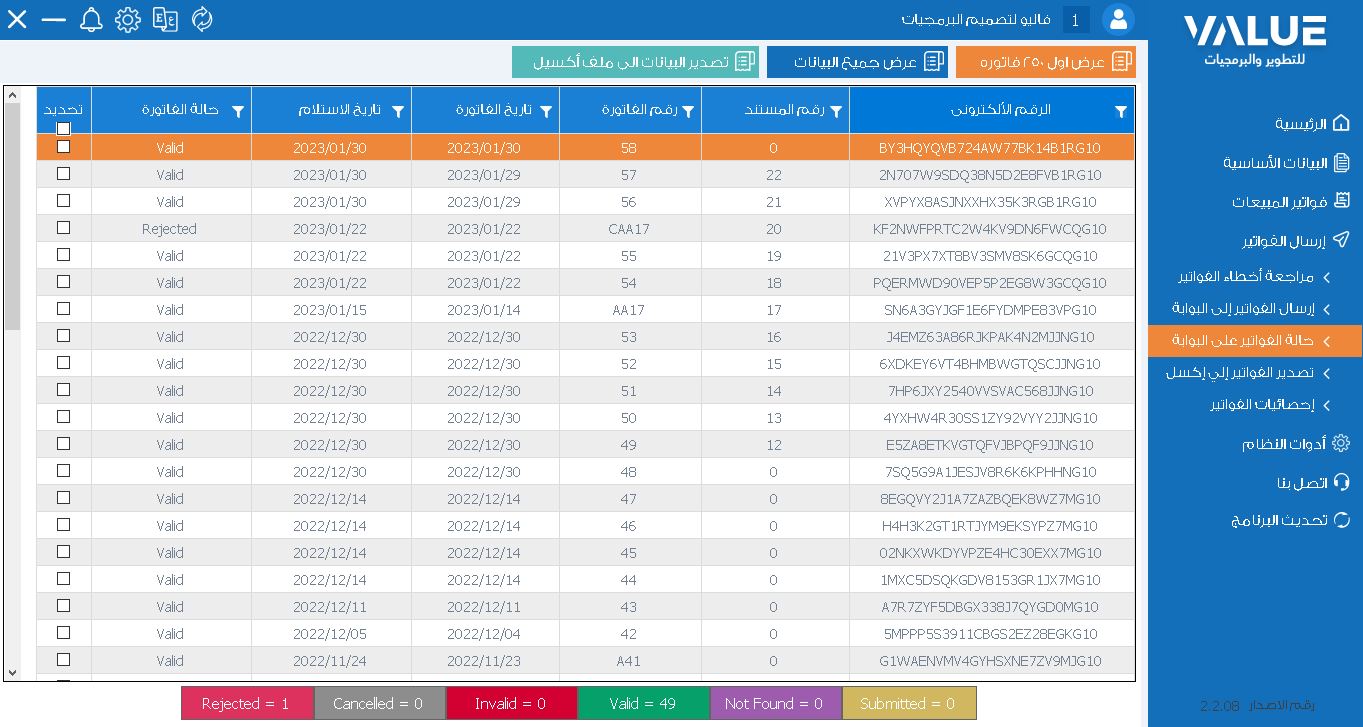The height and width of the screenshot is (727, 1363).
Task: Click the notification bell icon
Action: (x=91, y=19)
